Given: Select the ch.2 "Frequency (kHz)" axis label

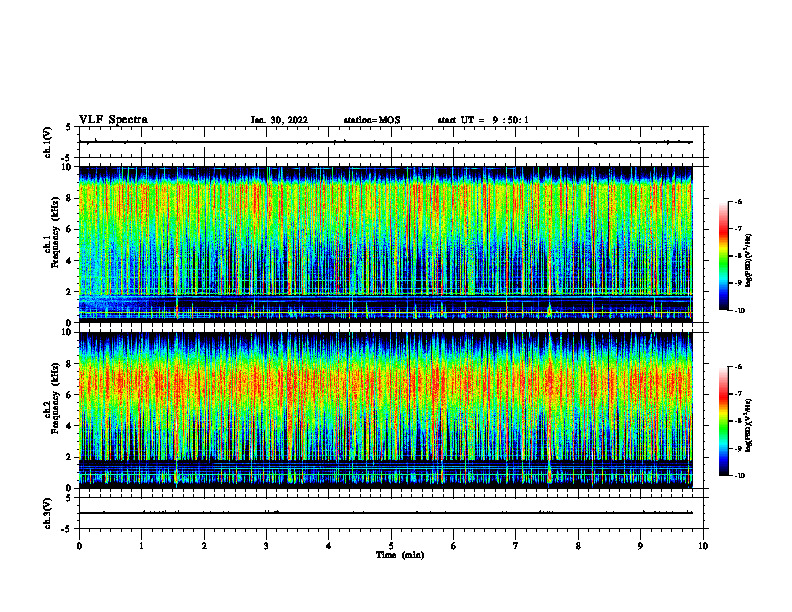Looking at the screenshot, I should tap(55, 398).
